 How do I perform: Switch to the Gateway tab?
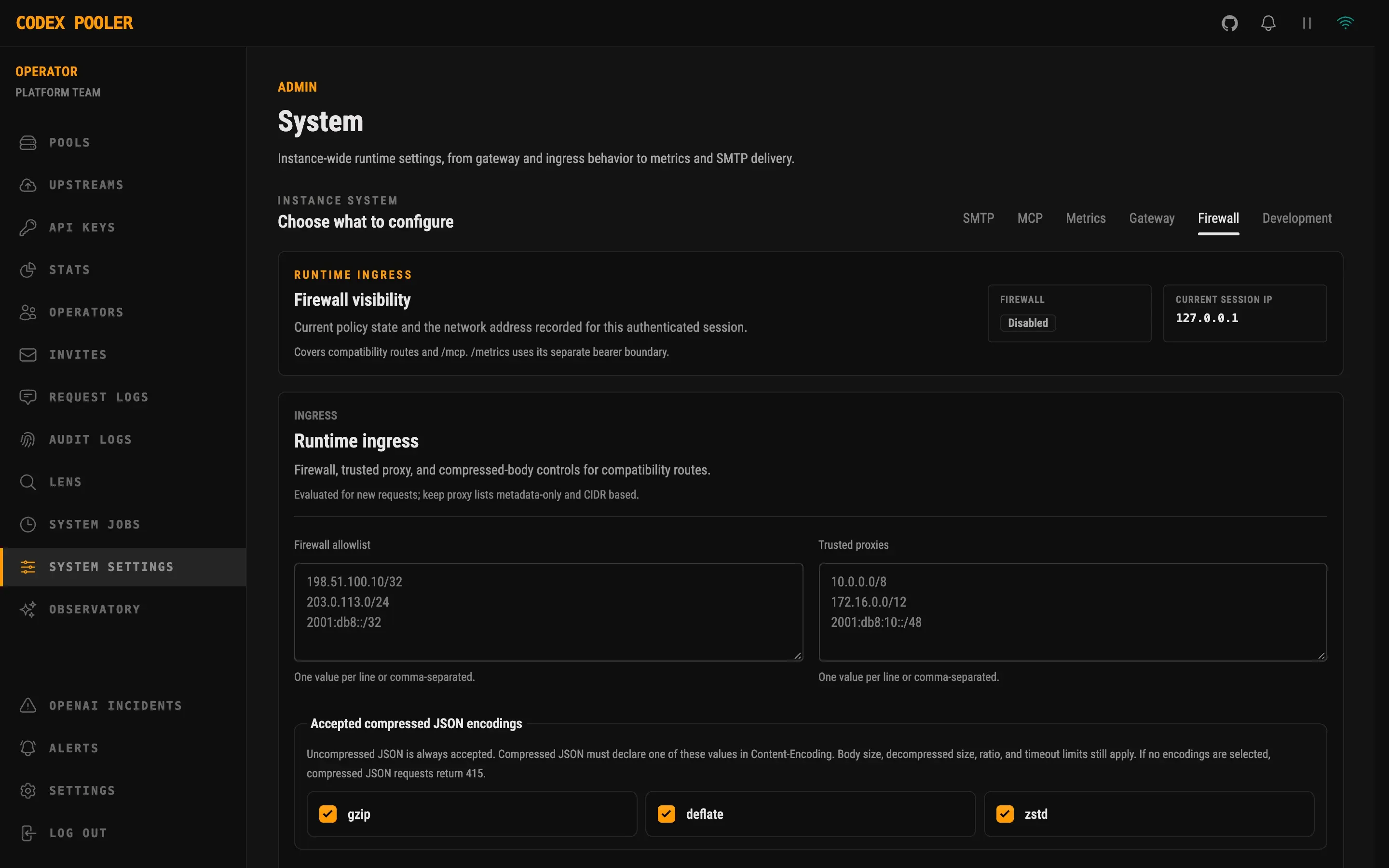1151,219
